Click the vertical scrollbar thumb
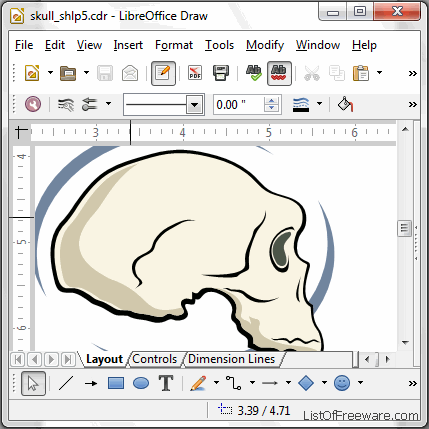The height and width of the screenshot is (429, 429). [x=404, y=228]
